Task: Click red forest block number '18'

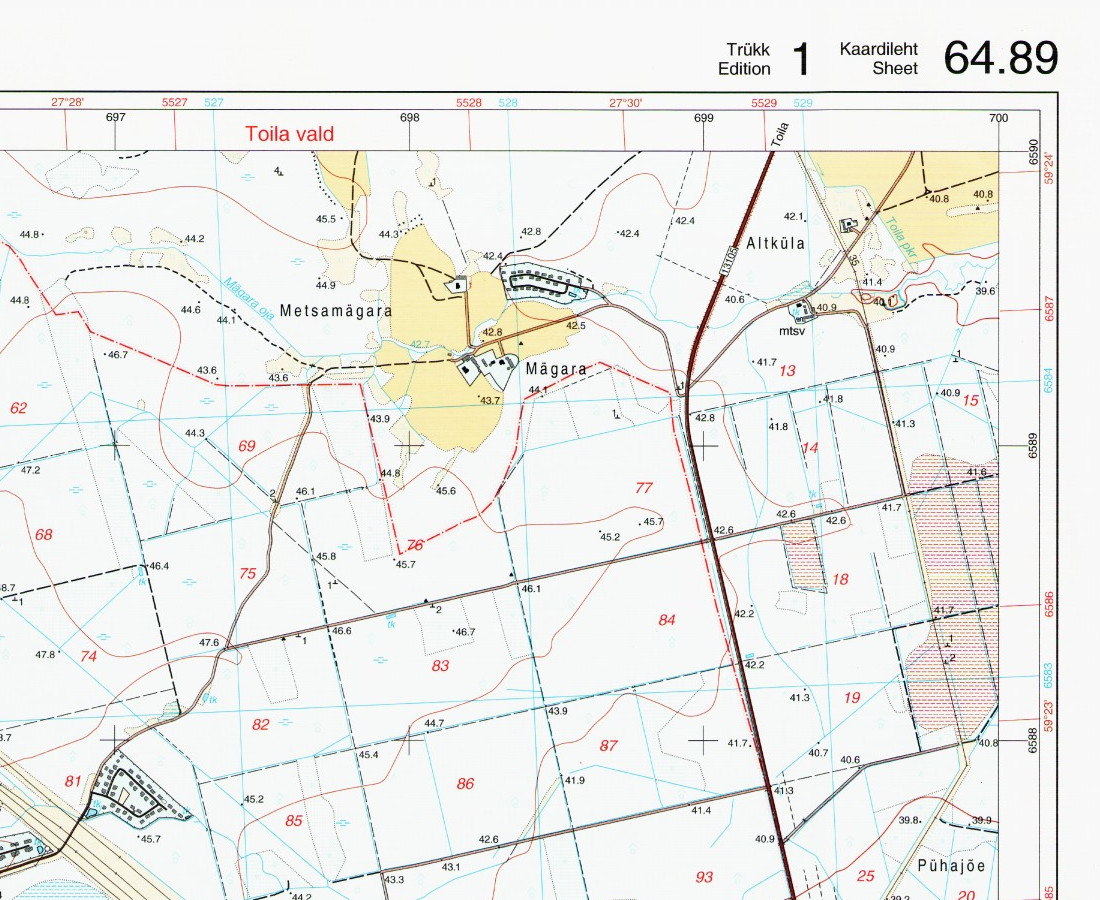Action: point(840,579)
